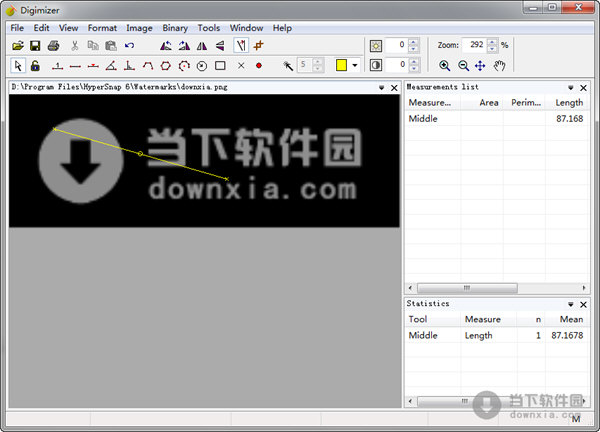The height and width of the screenshot is (432, 600).
Task: Open the Edit menu
Action: [x=41, y=28]
